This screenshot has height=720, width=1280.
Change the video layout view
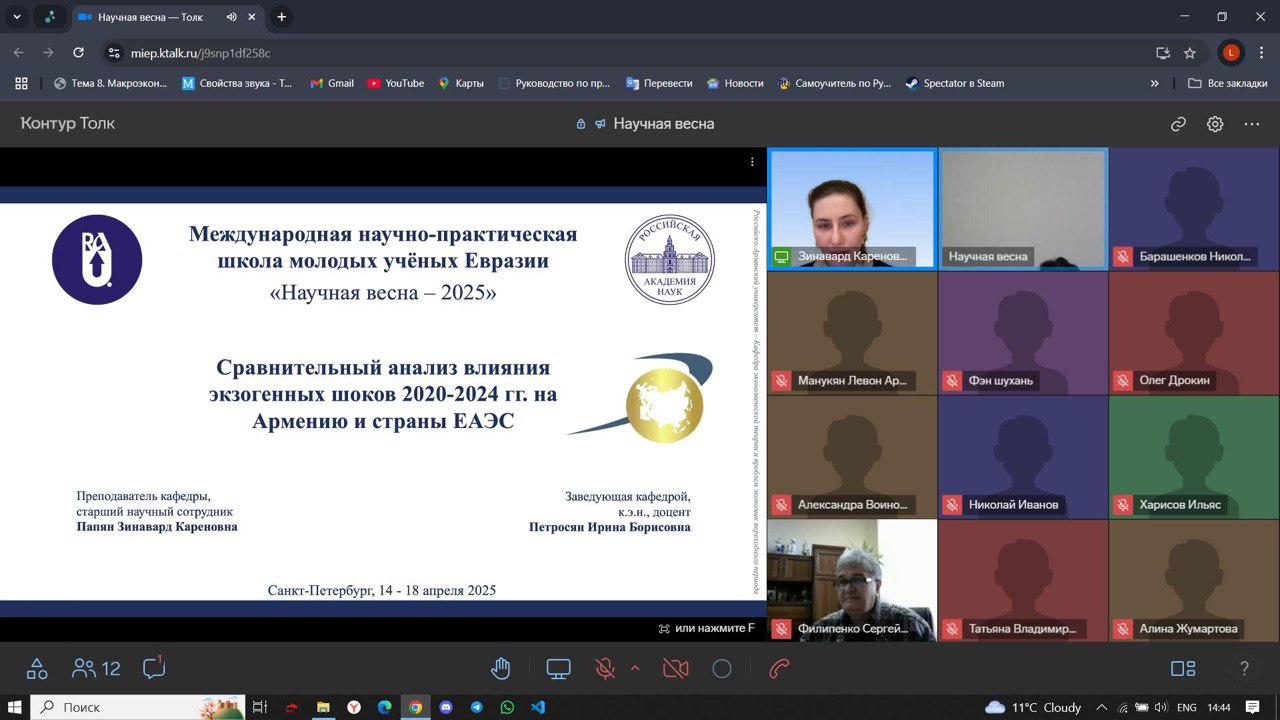[x=1183, y=669]
